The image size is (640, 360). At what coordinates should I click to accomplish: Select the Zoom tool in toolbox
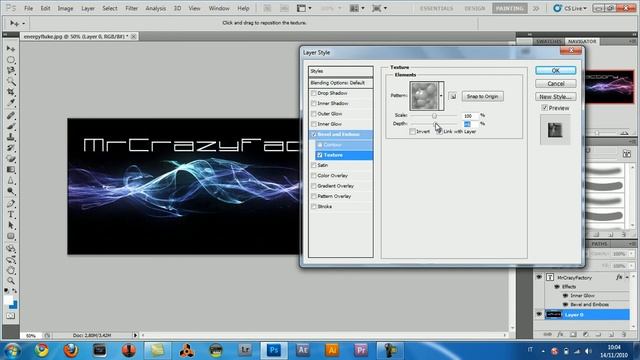pyautogui.click(x=11, y=281)
